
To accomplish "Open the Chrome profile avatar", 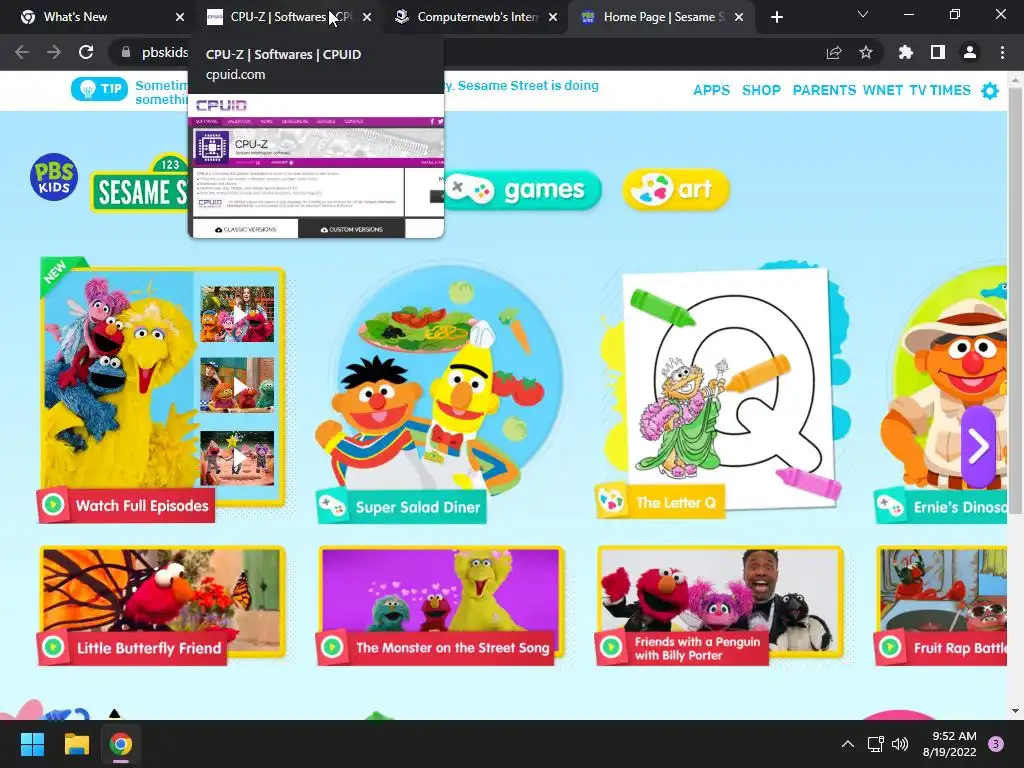I will coord(970,52).
